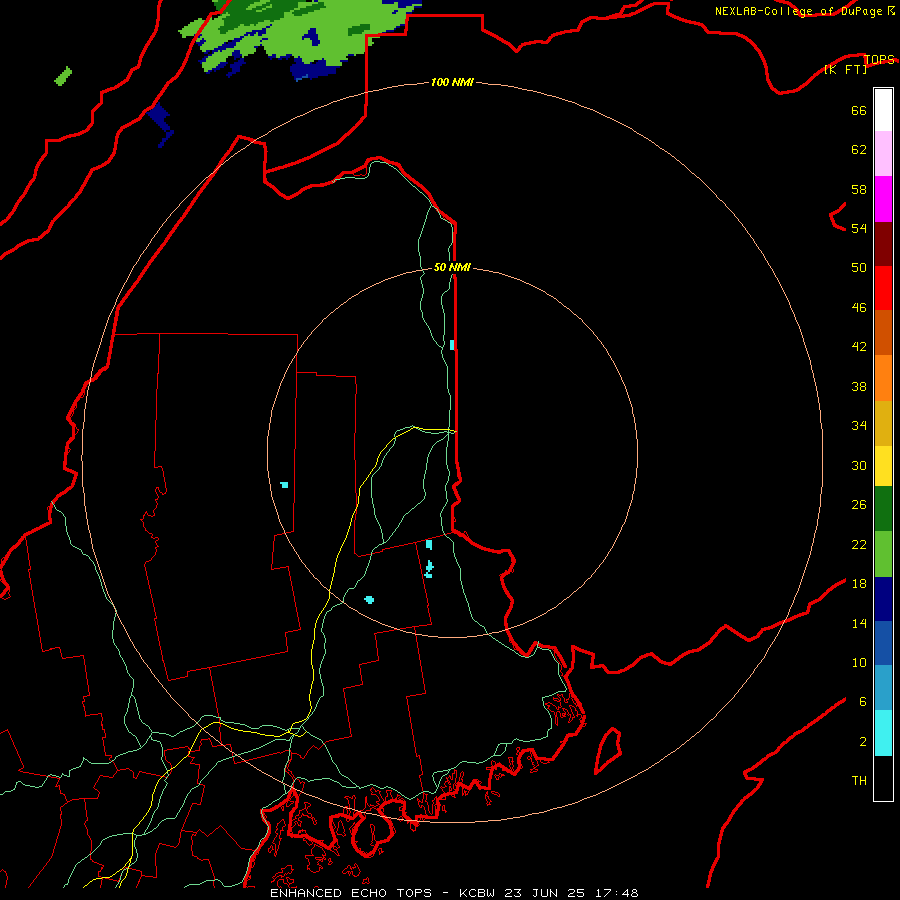Click the gold legend swatch
Image resolution: width=900 pixels, height=900 pixels.
tap(883, 424)
